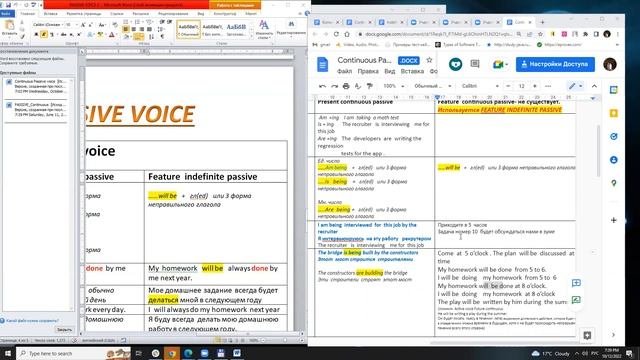The width and height of the screenshot is (640, 360).
Task: Open Word font name dropdown
Action: pos(63,25)
